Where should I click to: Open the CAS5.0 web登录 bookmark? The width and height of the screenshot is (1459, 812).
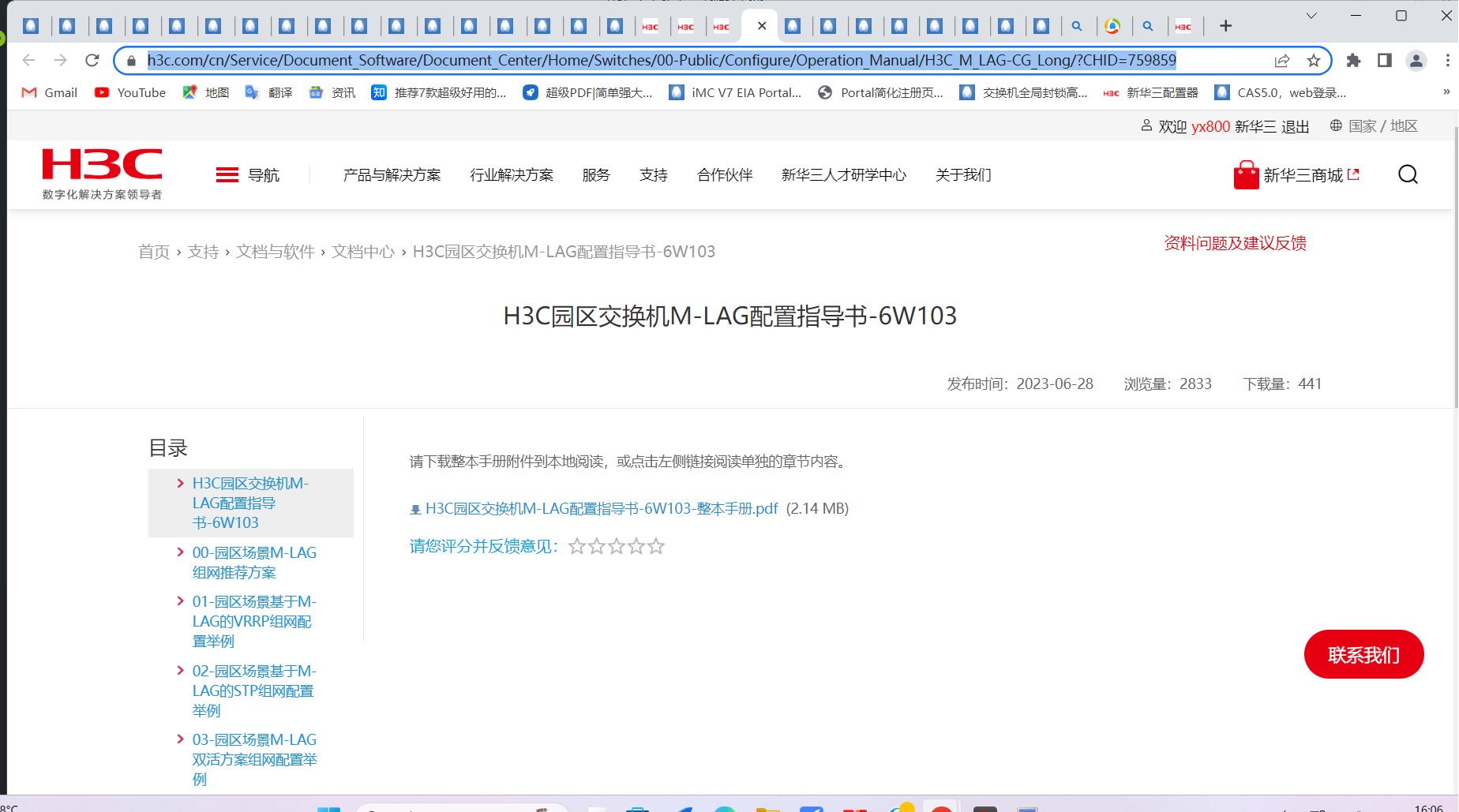[1281, 92]
